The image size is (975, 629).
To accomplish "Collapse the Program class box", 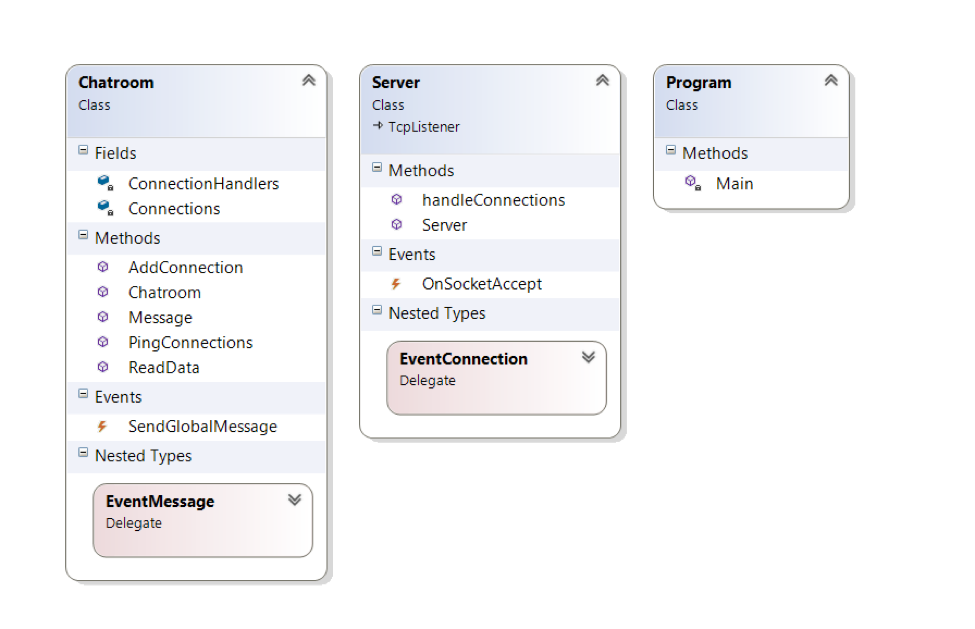I will click(x=831, y=81).
